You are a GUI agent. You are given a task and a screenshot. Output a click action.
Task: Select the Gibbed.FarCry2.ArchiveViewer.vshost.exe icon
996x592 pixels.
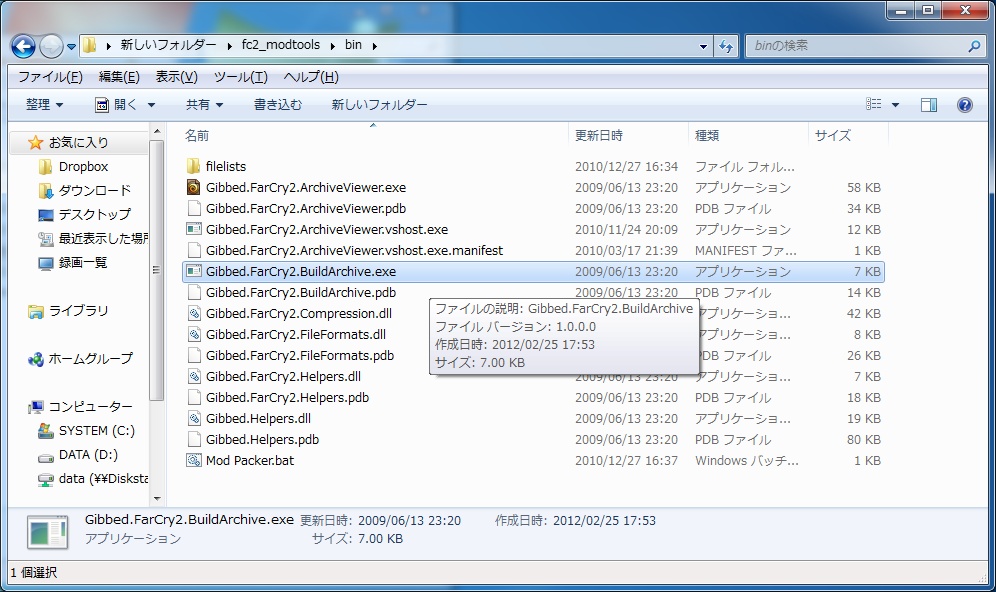point(194,229)
